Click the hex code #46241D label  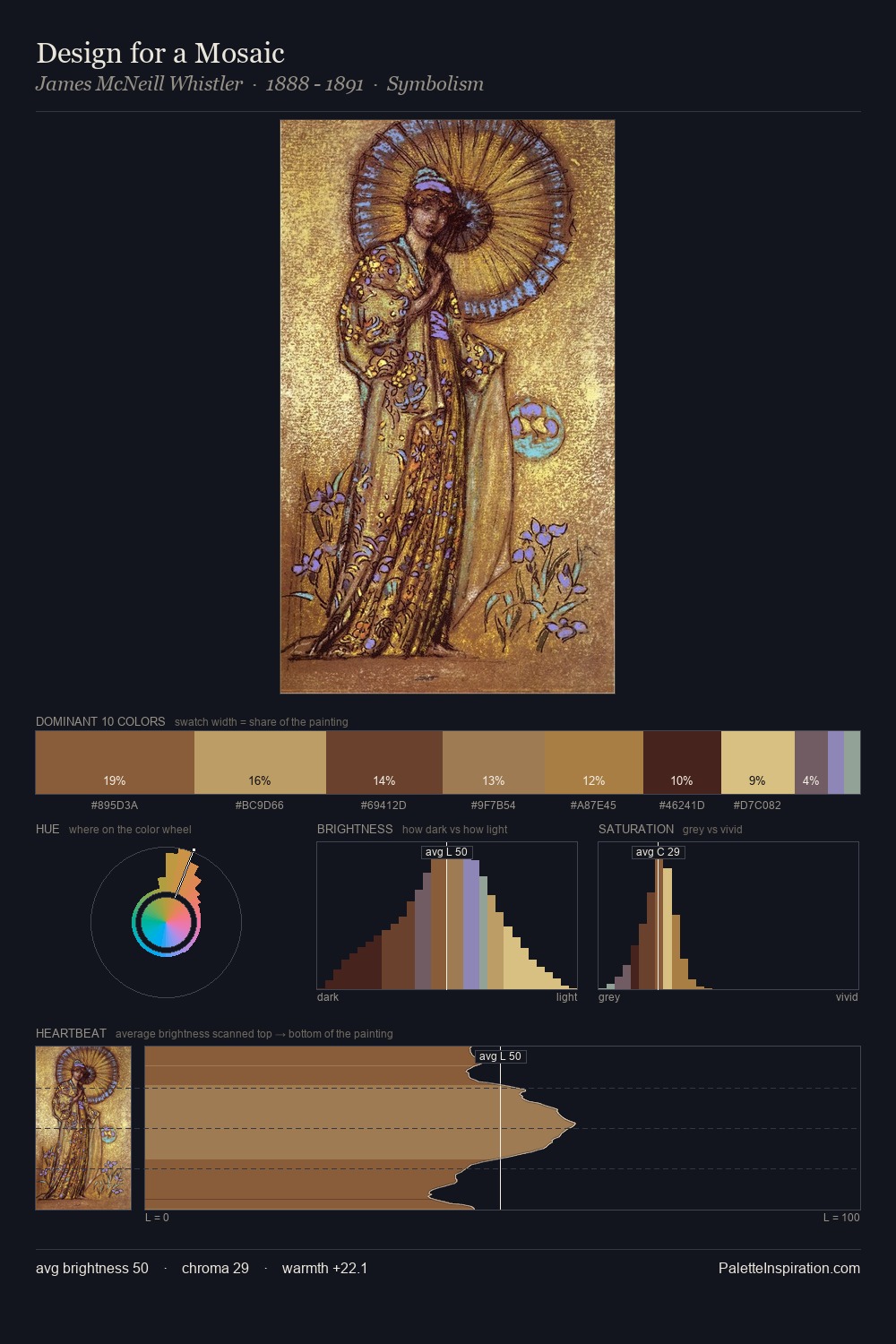[682, 806]
